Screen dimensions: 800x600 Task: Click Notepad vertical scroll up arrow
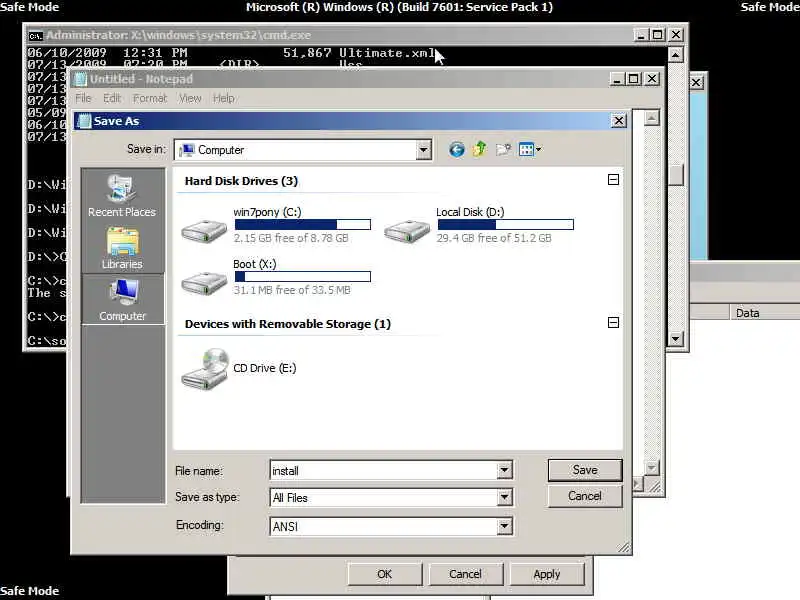[x=652, y=118]
